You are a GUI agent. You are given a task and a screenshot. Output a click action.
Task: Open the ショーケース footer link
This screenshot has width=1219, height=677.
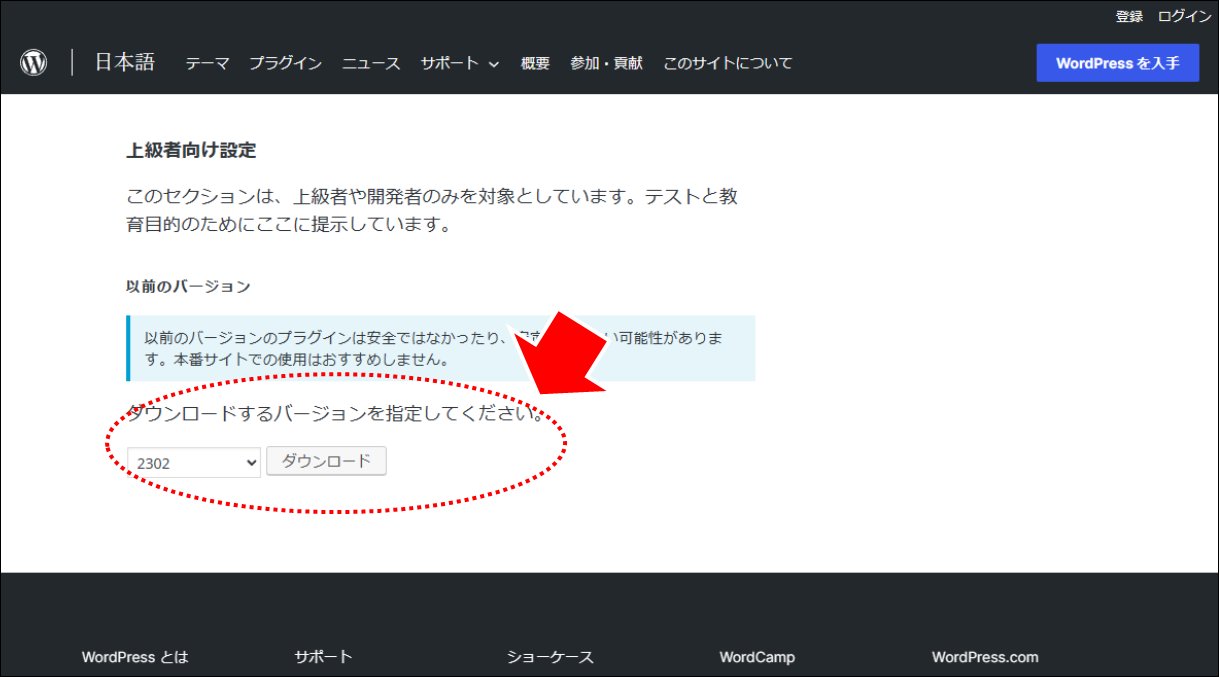(x=550, y=657)
